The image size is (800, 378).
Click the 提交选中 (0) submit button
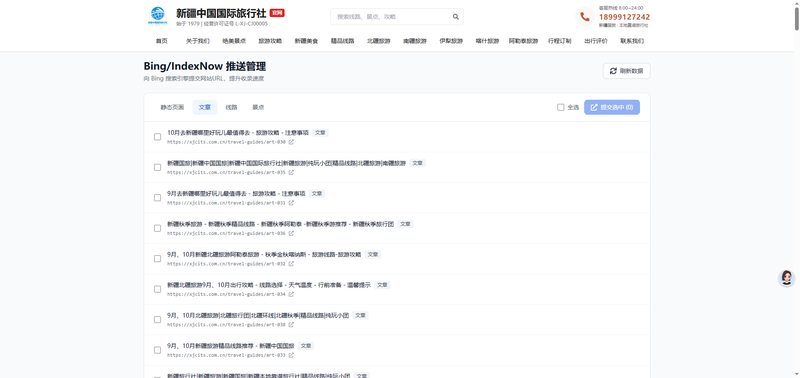click(x=612, y=107)
